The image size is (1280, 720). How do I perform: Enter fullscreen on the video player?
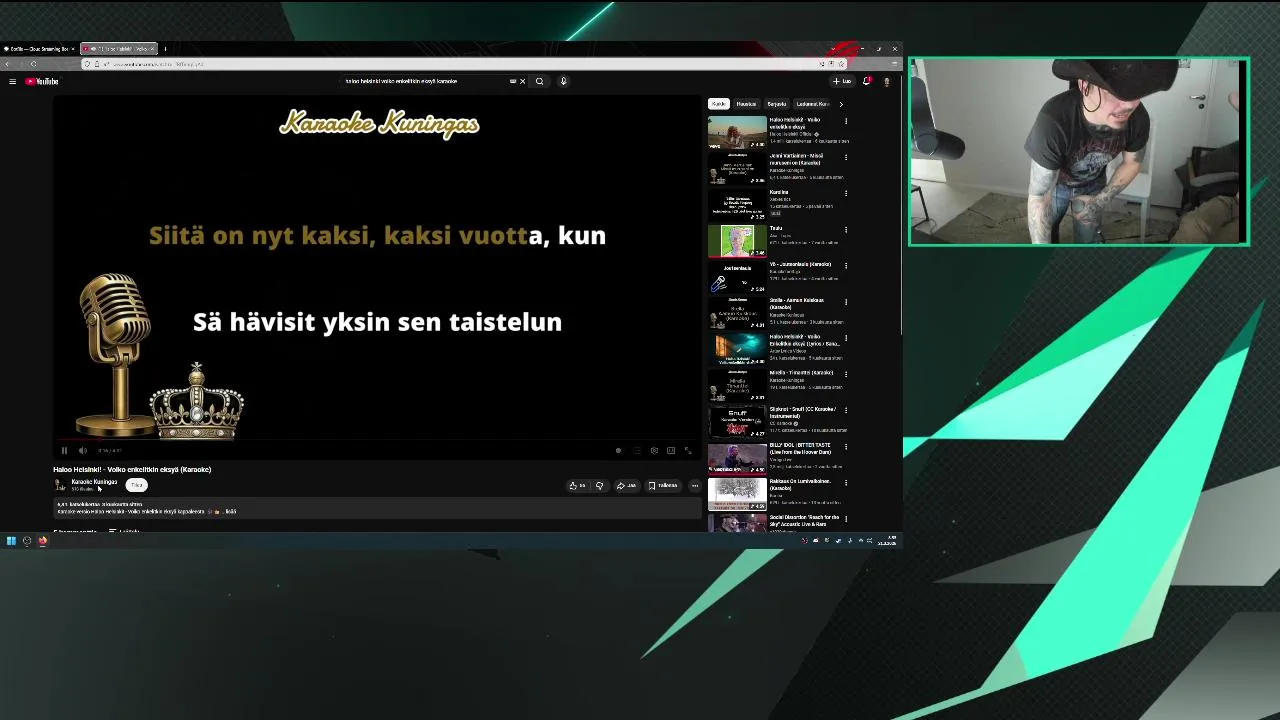pos(688,450)
